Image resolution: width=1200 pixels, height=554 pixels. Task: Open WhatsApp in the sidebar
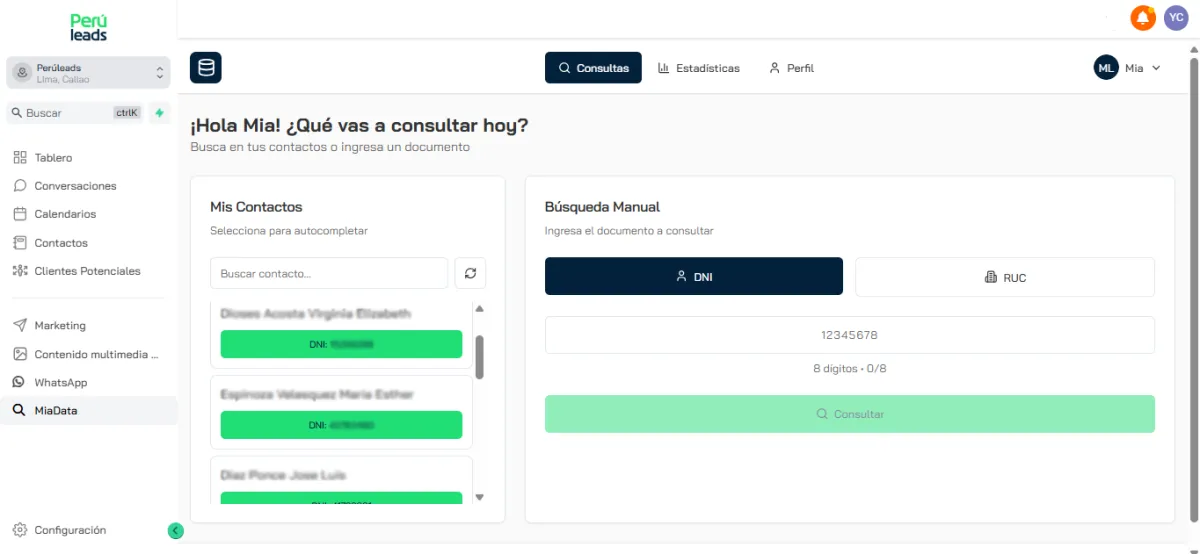[60, 382]
